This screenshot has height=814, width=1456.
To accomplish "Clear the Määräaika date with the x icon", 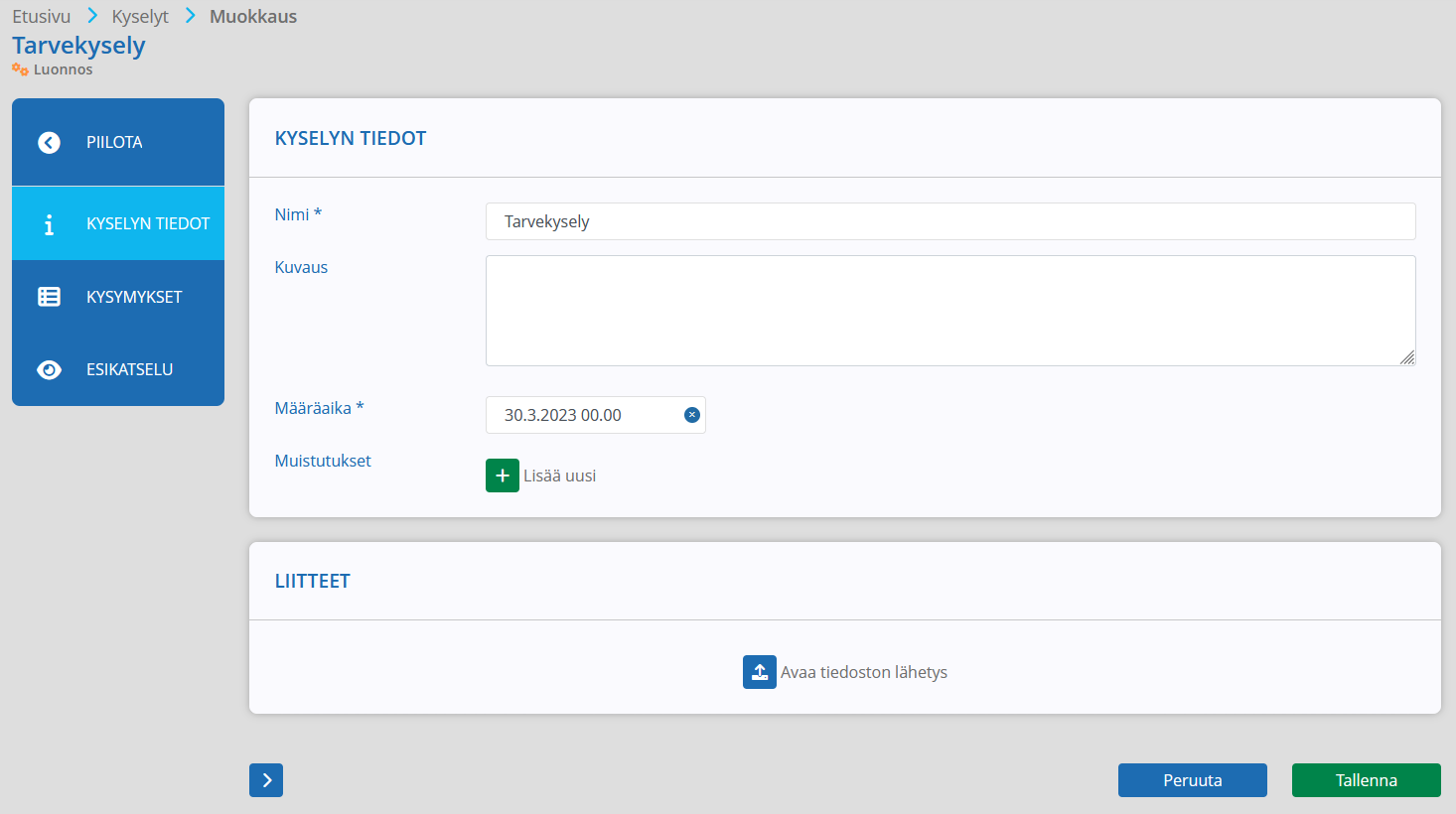I will coord(692,415).
